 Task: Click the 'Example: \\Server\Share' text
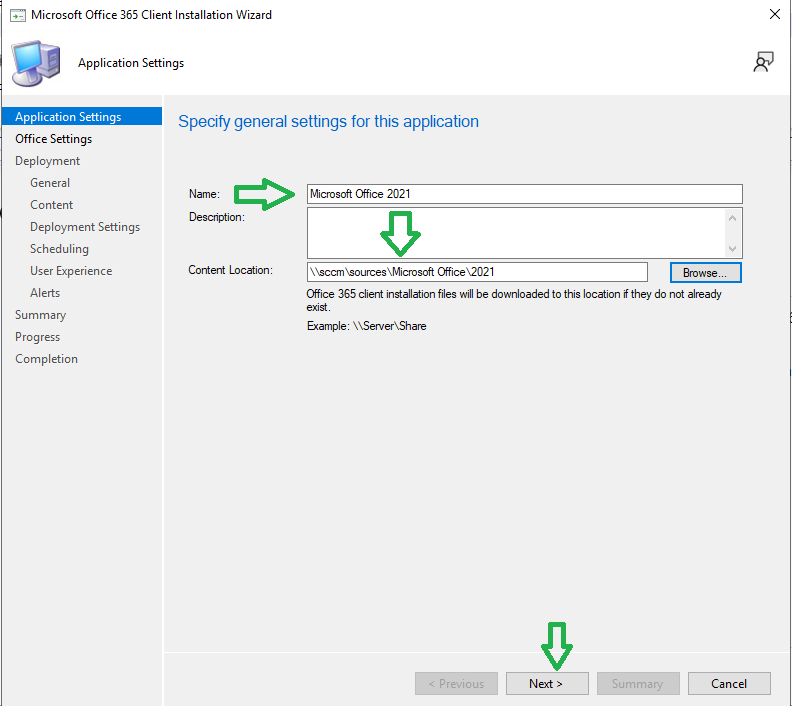pyautogui.click(x=367, y=326)
